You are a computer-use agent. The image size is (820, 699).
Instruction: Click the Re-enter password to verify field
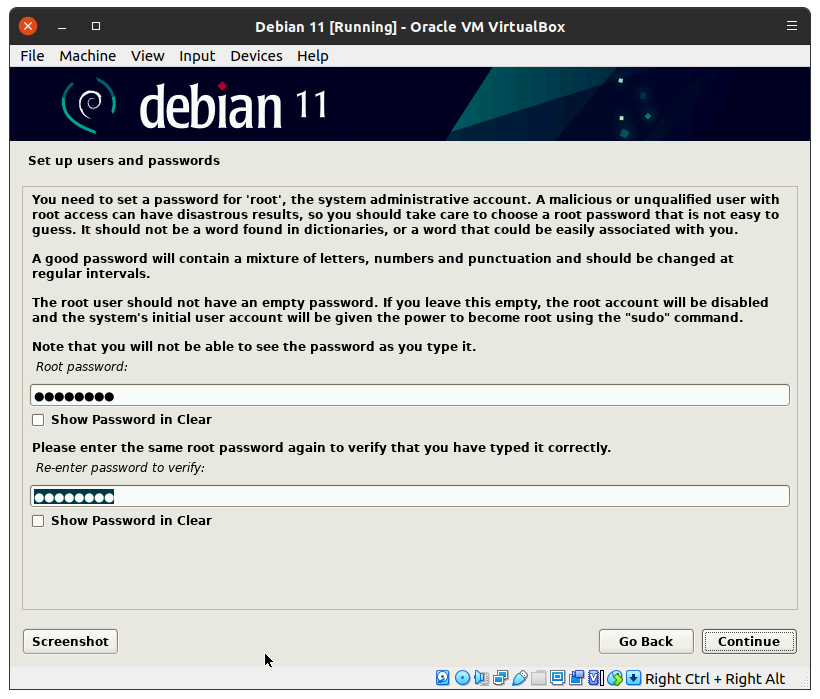click(410, 497)
